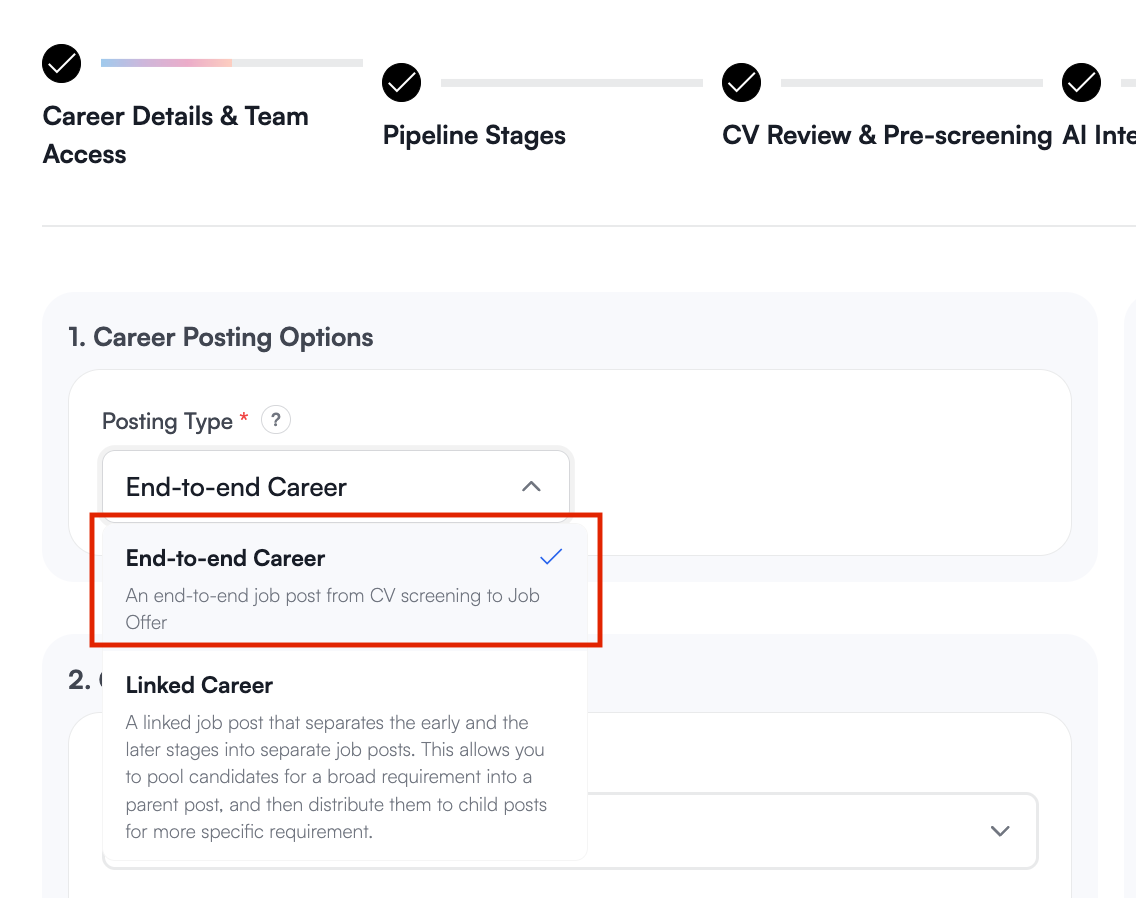Click the blue checkmark beside End-to-end Career
The image size is (1136, 898).
coord(551,557)
